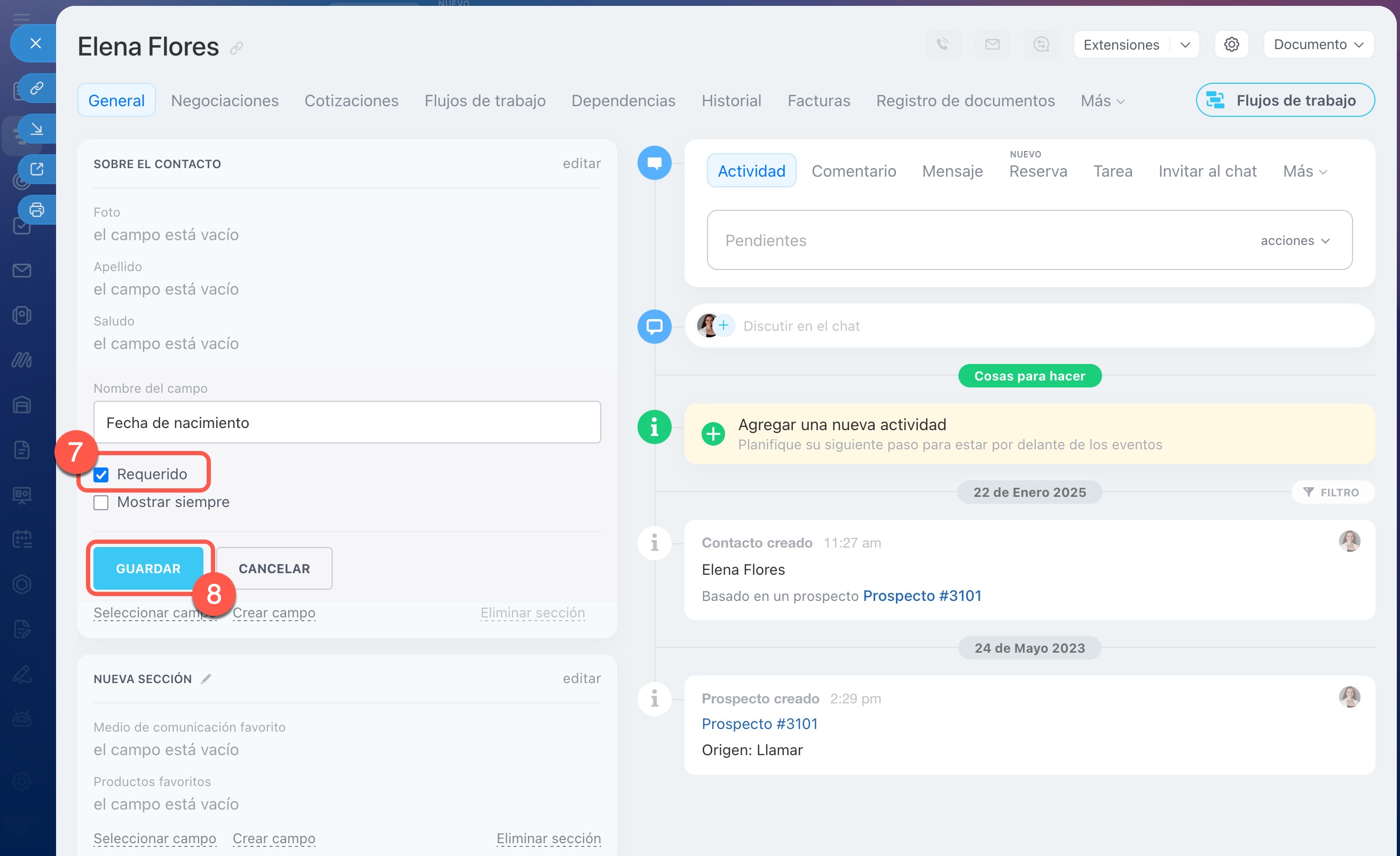
Task: Click the email envelope icon in header
Action: coord(992,44)
